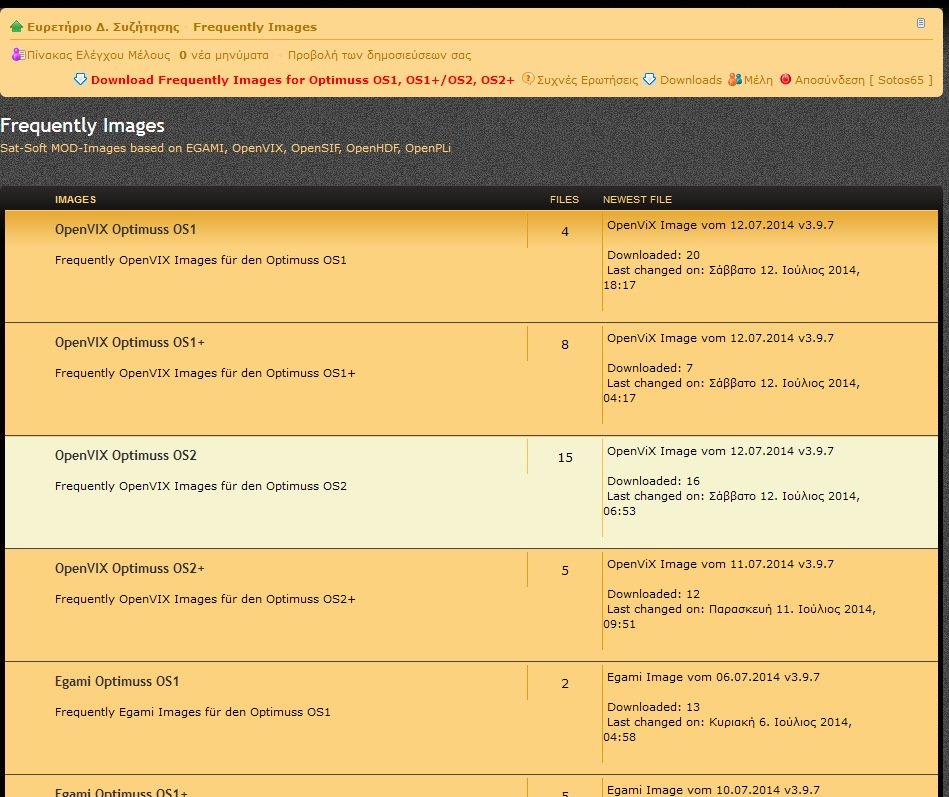Open newest file in OpenVIX Optimuss OS1+ row

(x=720, y=338)
